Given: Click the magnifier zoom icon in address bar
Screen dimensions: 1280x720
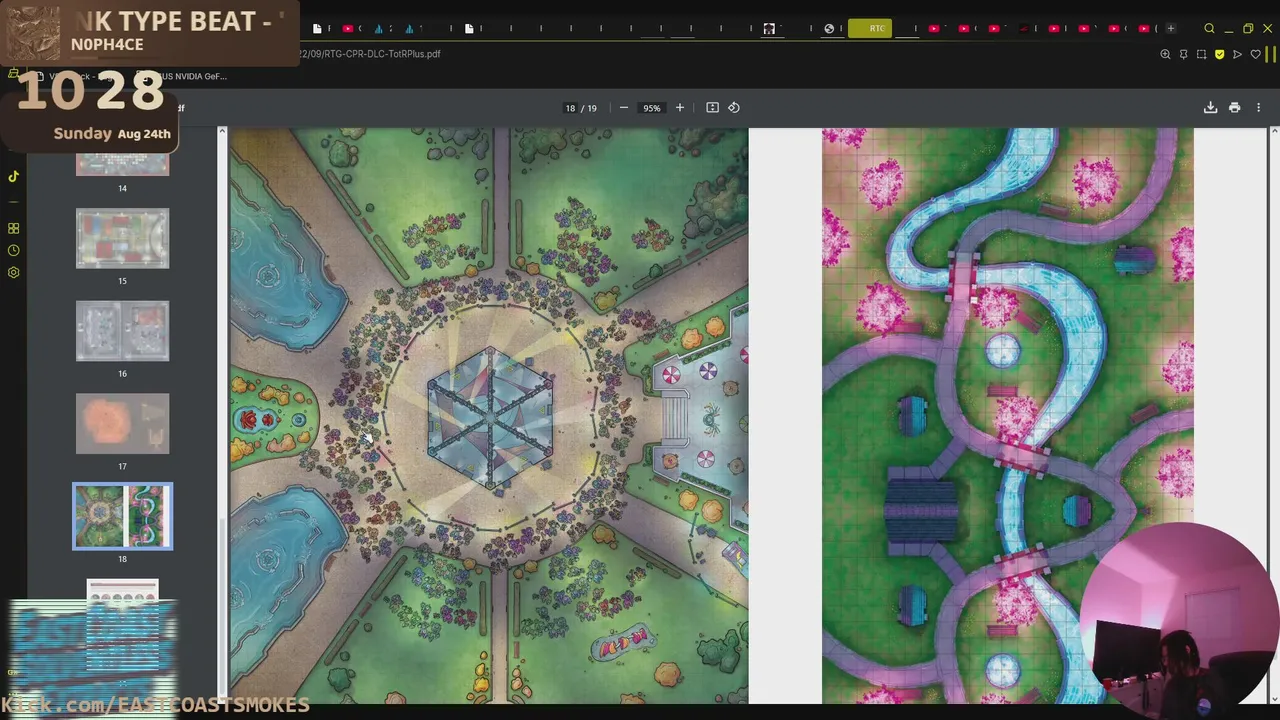Looking at the screenshot, I should [x=1165, y=54].
